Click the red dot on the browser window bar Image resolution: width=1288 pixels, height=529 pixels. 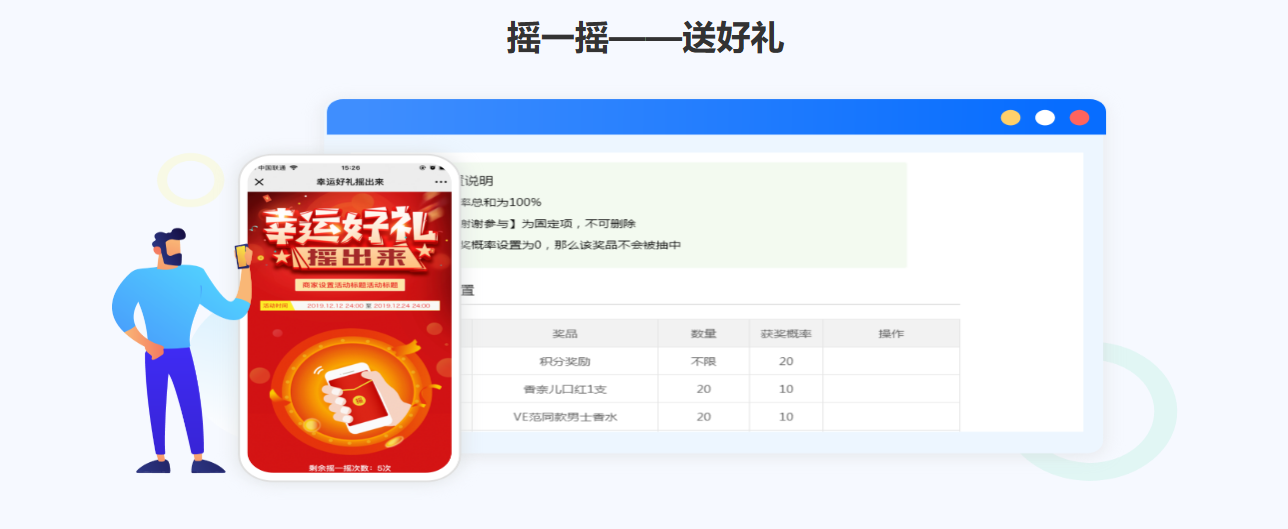point(1079,117)
